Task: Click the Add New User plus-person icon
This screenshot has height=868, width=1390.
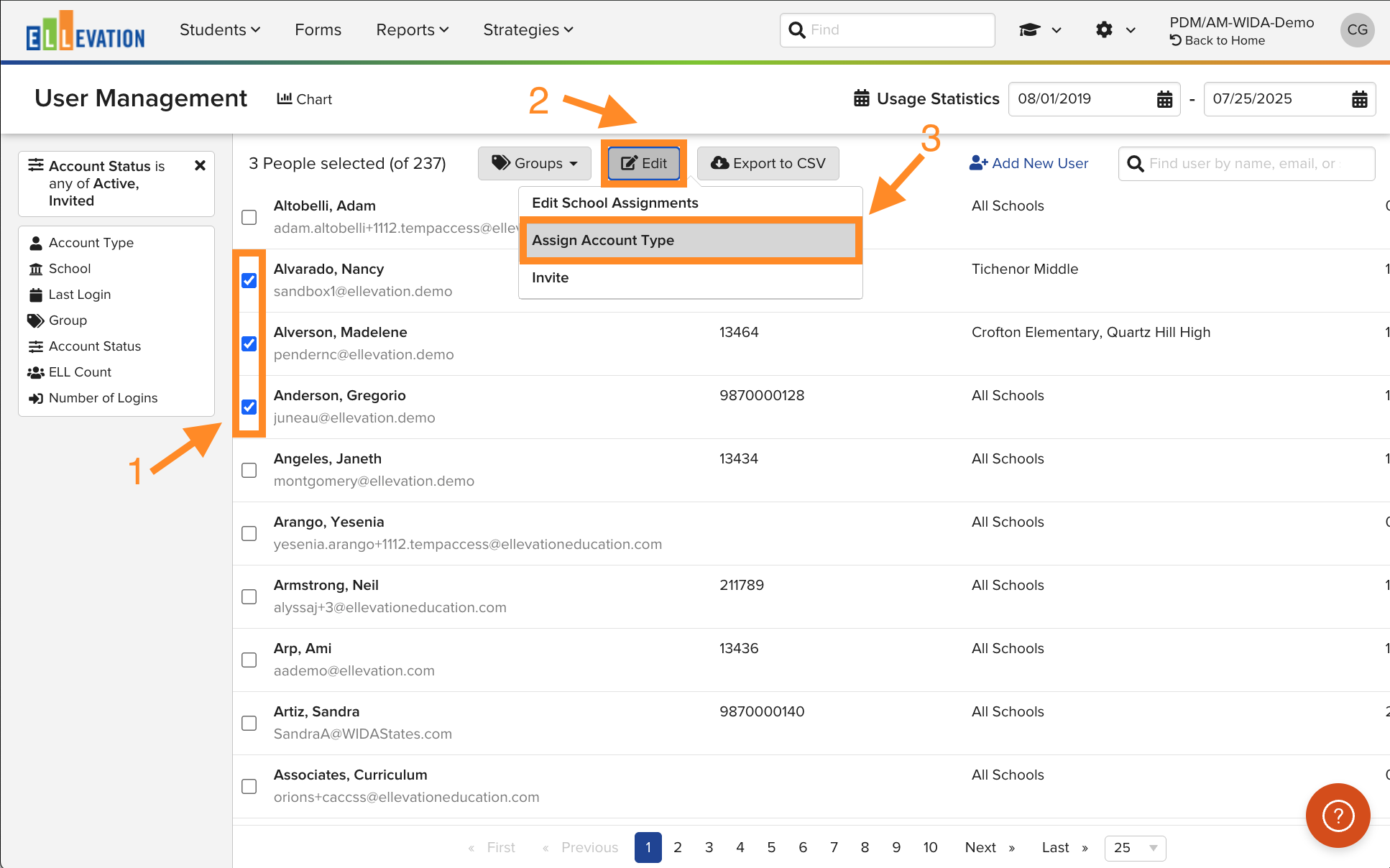Action: 978,163
